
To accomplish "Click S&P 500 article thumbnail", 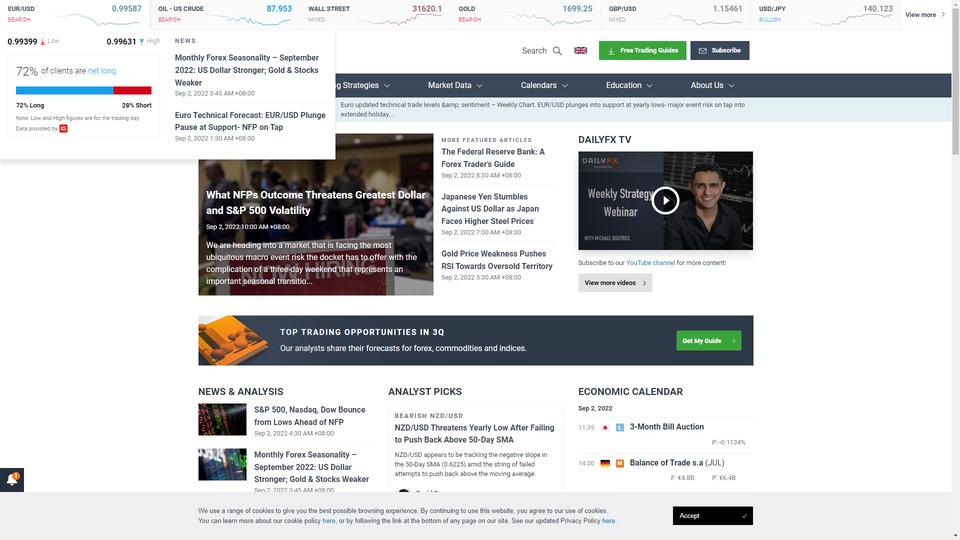I will (222, 419).
